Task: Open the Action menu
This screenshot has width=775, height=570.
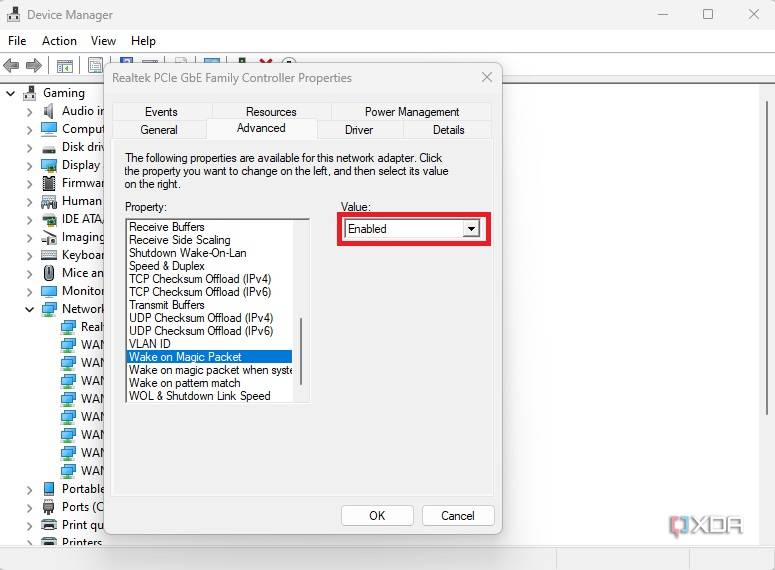Action: pyautogui.click(x=59, y=41)
